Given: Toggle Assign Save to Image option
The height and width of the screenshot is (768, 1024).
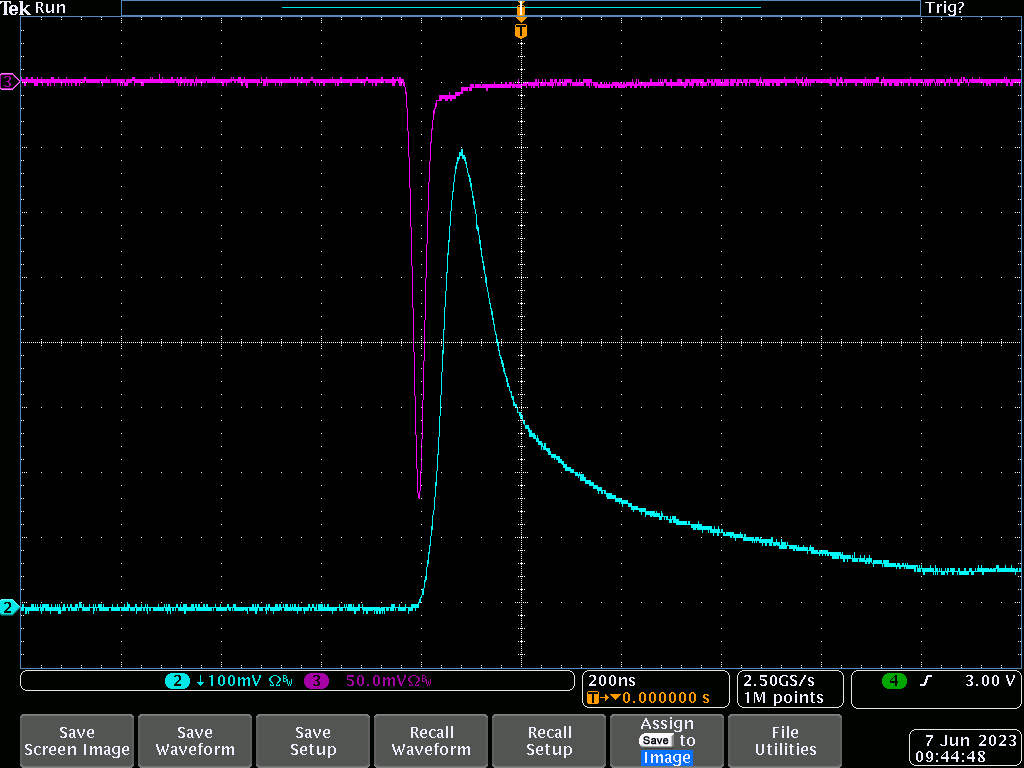Looking at the screenshot, I should [667, 741].
